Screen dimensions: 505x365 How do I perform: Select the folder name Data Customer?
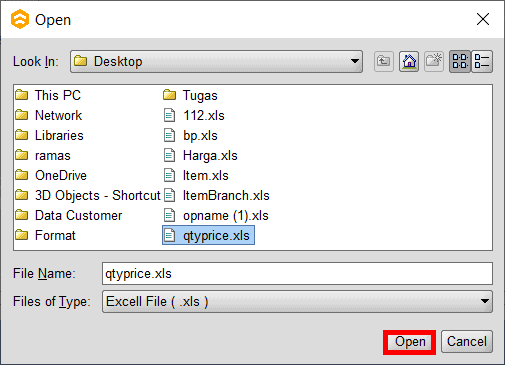[79, 216]
